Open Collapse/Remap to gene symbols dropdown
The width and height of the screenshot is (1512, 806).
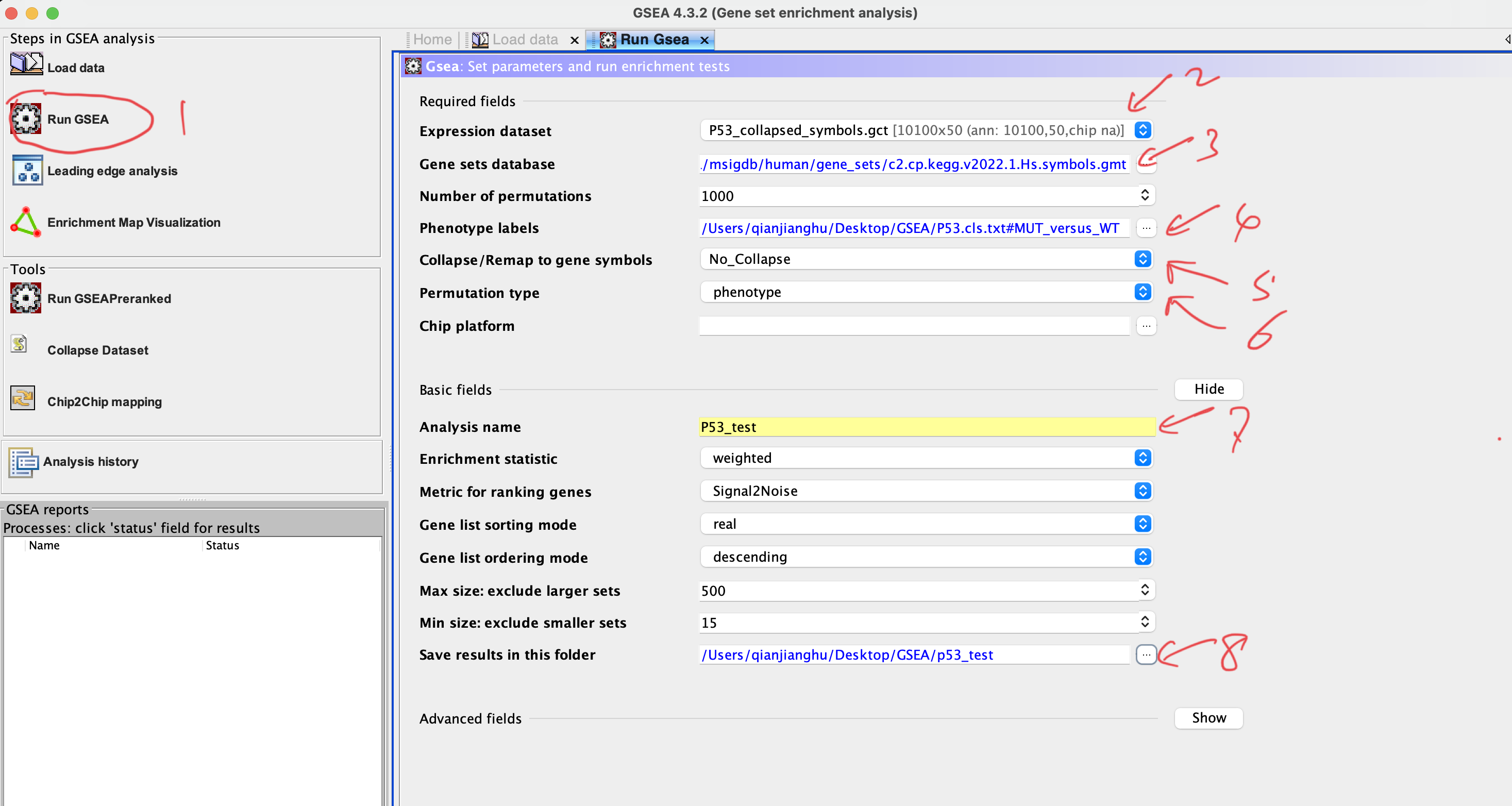tap(1142, 259)
